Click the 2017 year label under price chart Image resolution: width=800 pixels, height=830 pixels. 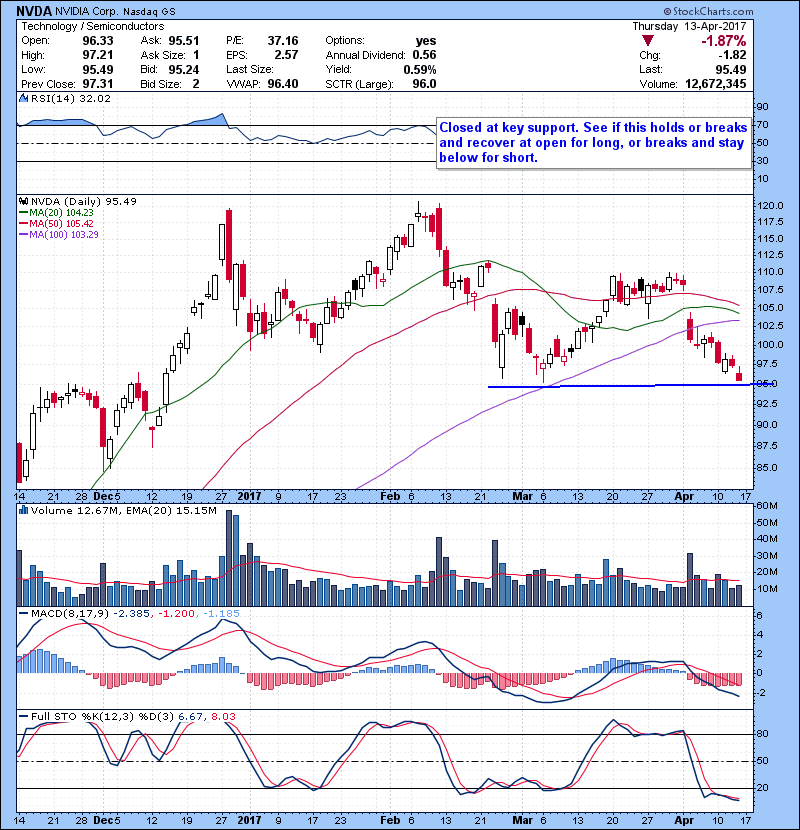[x=249, y=497]
